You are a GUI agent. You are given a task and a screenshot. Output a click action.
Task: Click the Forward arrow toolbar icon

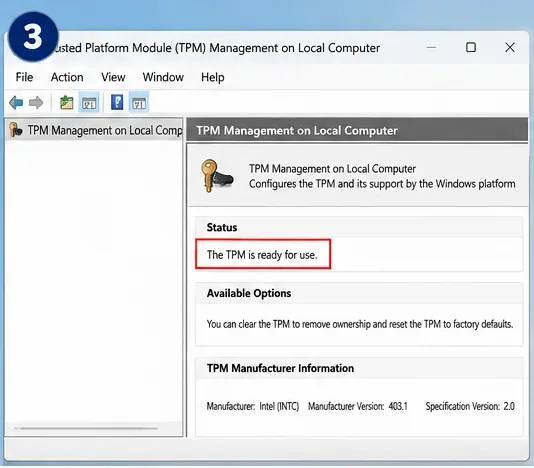point(36,102)
